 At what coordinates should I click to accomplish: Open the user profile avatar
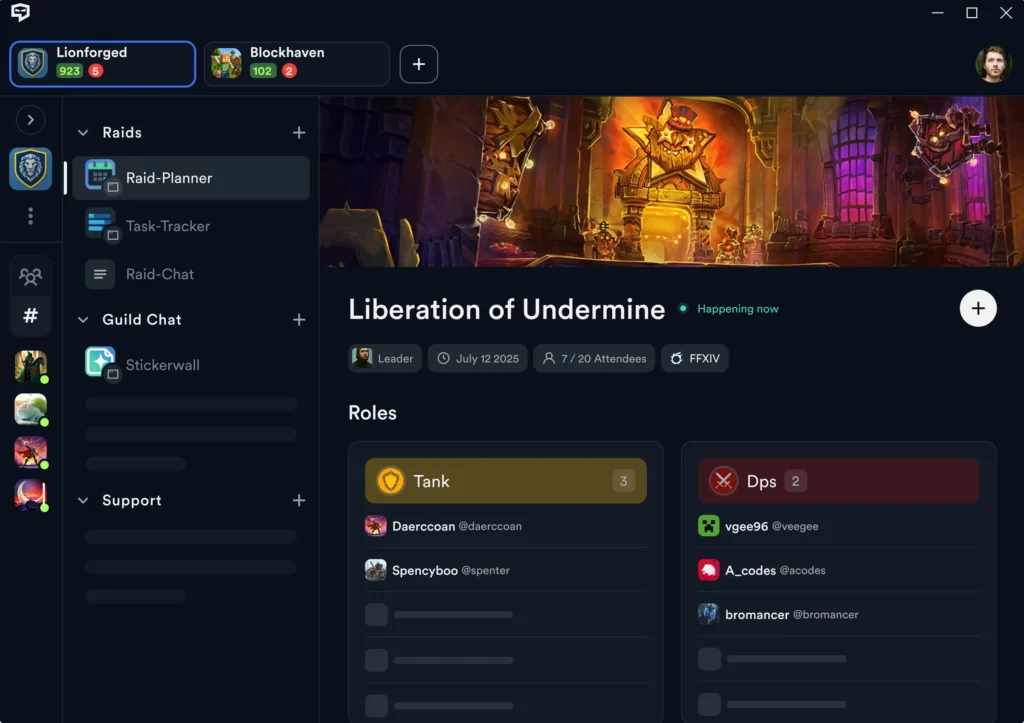point(993,64)
